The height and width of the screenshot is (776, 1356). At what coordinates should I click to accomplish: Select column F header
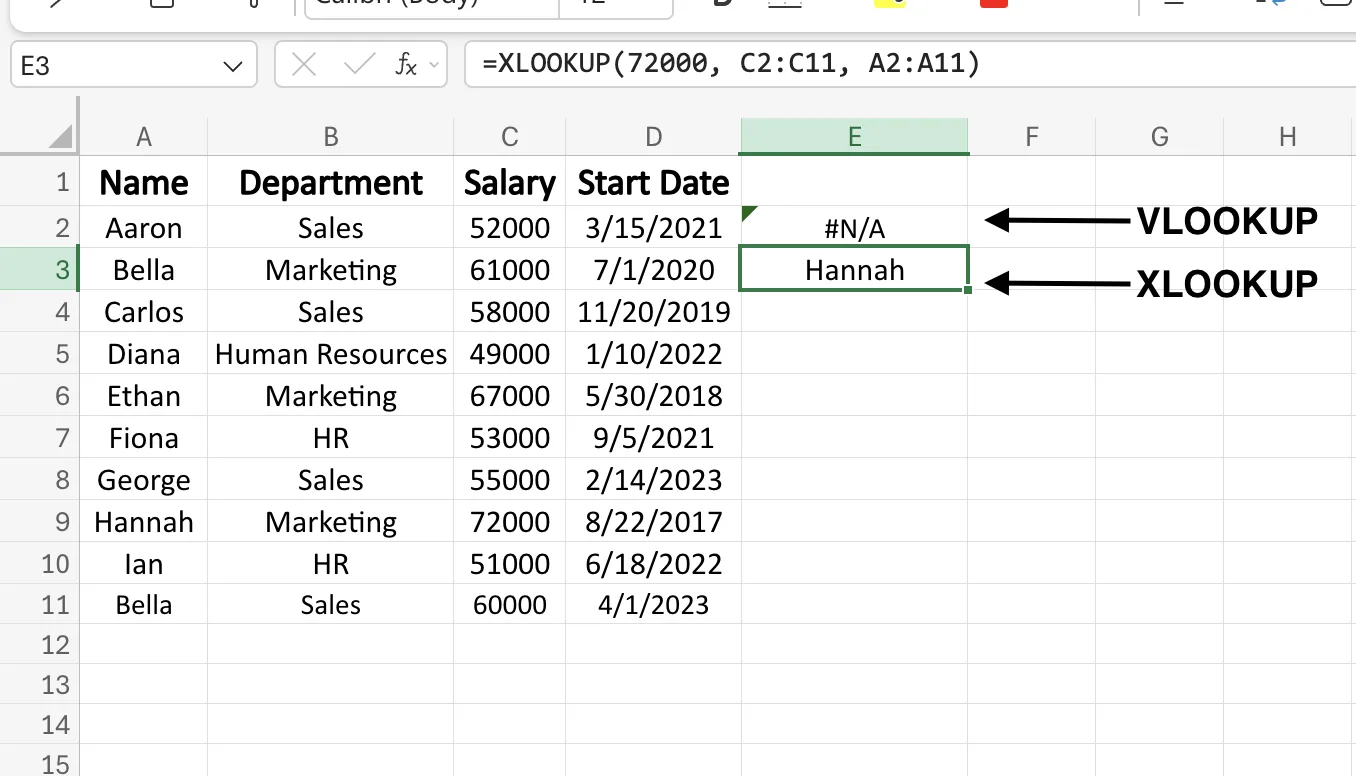tap(1032, 137)
